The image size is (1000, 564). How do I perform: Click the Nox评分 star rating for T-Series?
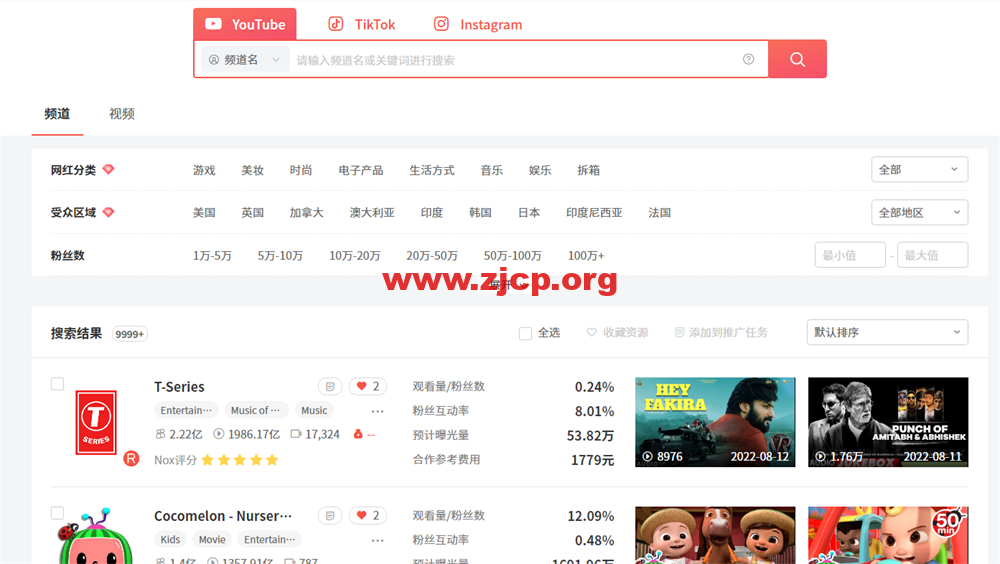[240, 460]
